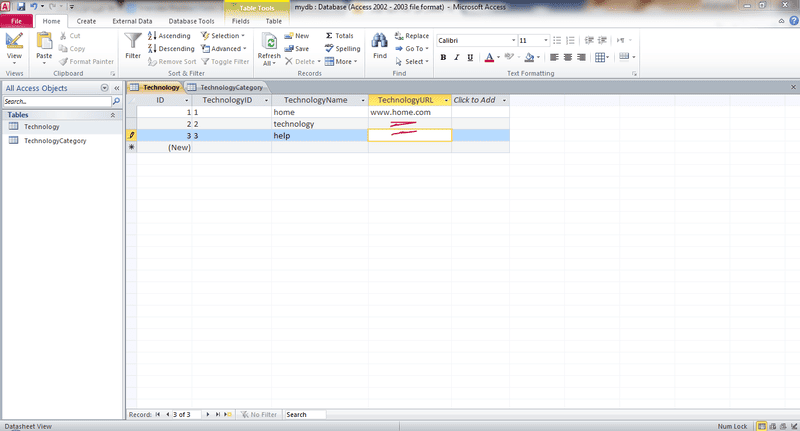The height and width of the screenshot is (431, 800).
Task: Open the Select dropdown in Find group
Action: point(412,61)
